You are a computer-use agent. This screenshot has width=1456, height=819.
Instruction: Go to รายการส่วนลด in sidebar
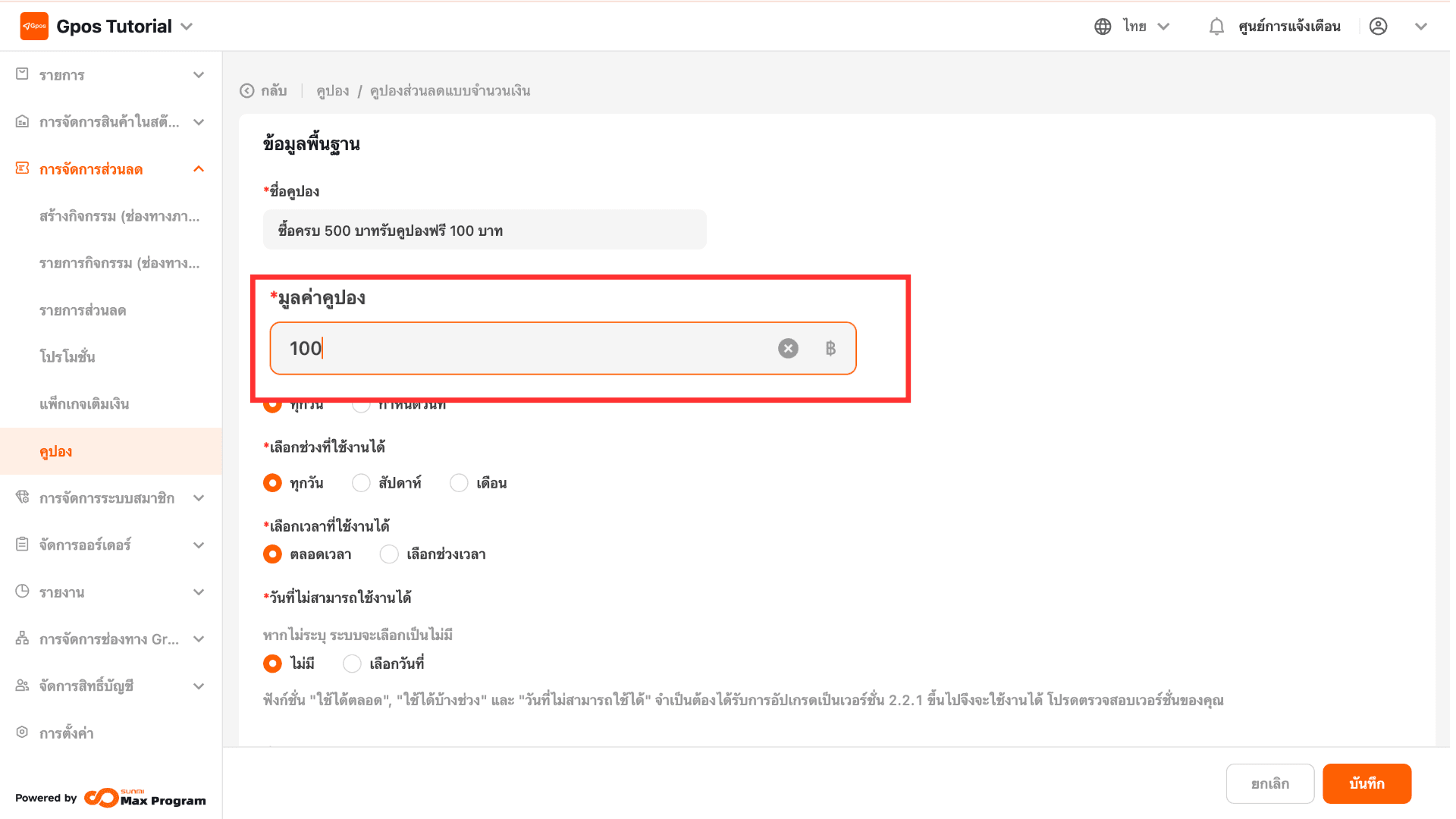click(83, 310)
